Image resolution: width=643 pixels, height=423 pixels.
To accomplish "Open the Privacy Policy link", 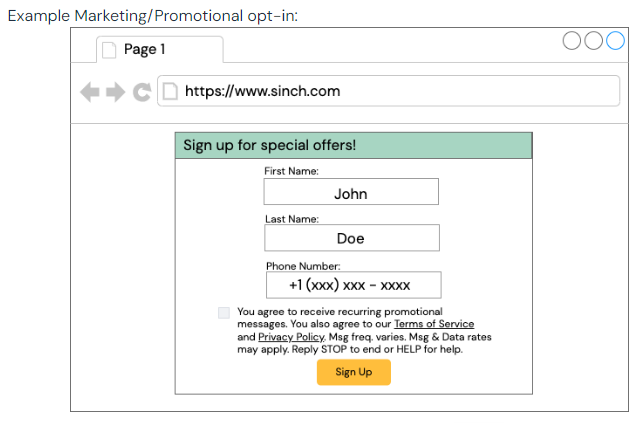I will 291,337.
